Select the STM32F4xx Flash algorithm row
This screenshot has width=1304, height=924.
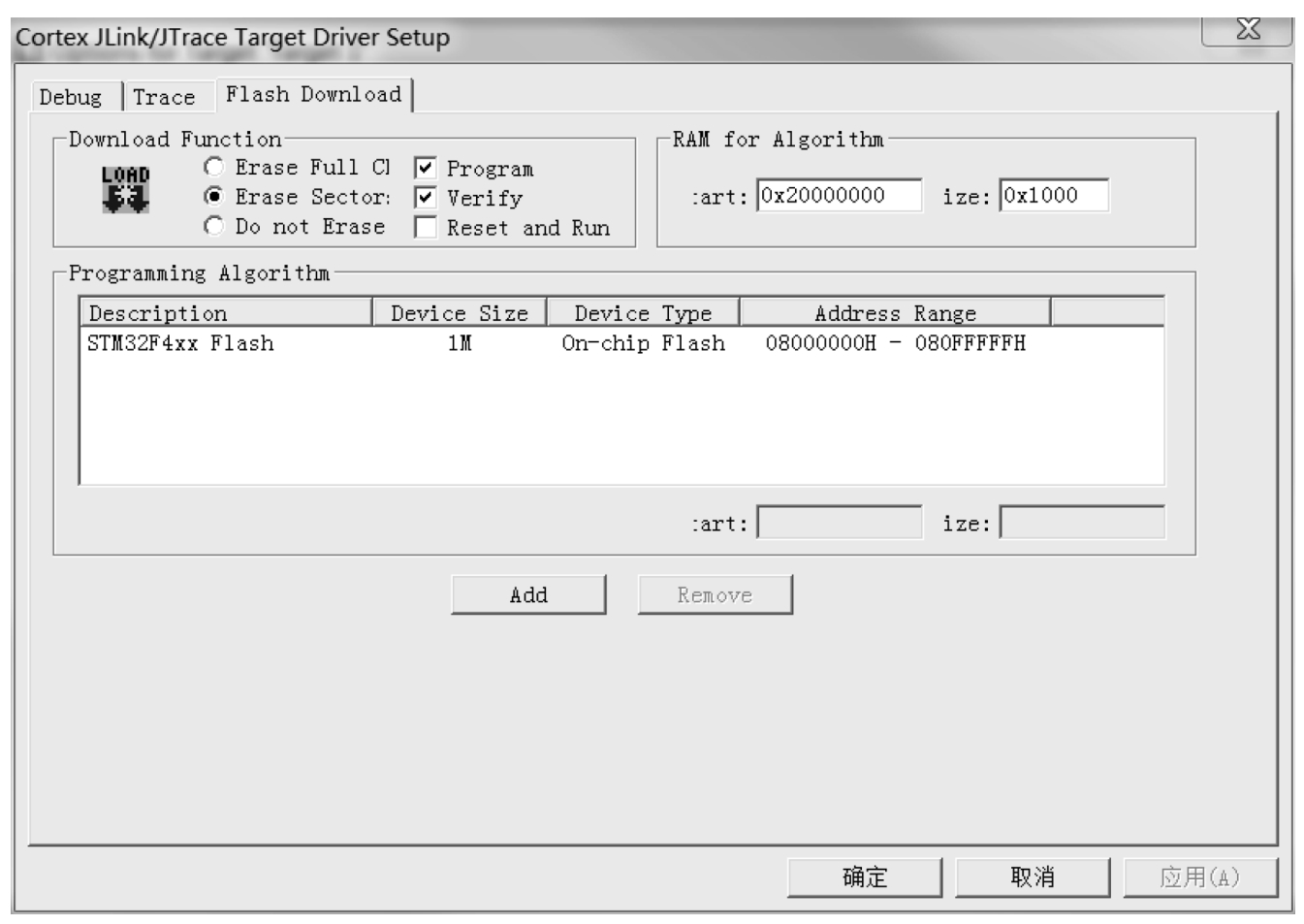pos(621,343)
